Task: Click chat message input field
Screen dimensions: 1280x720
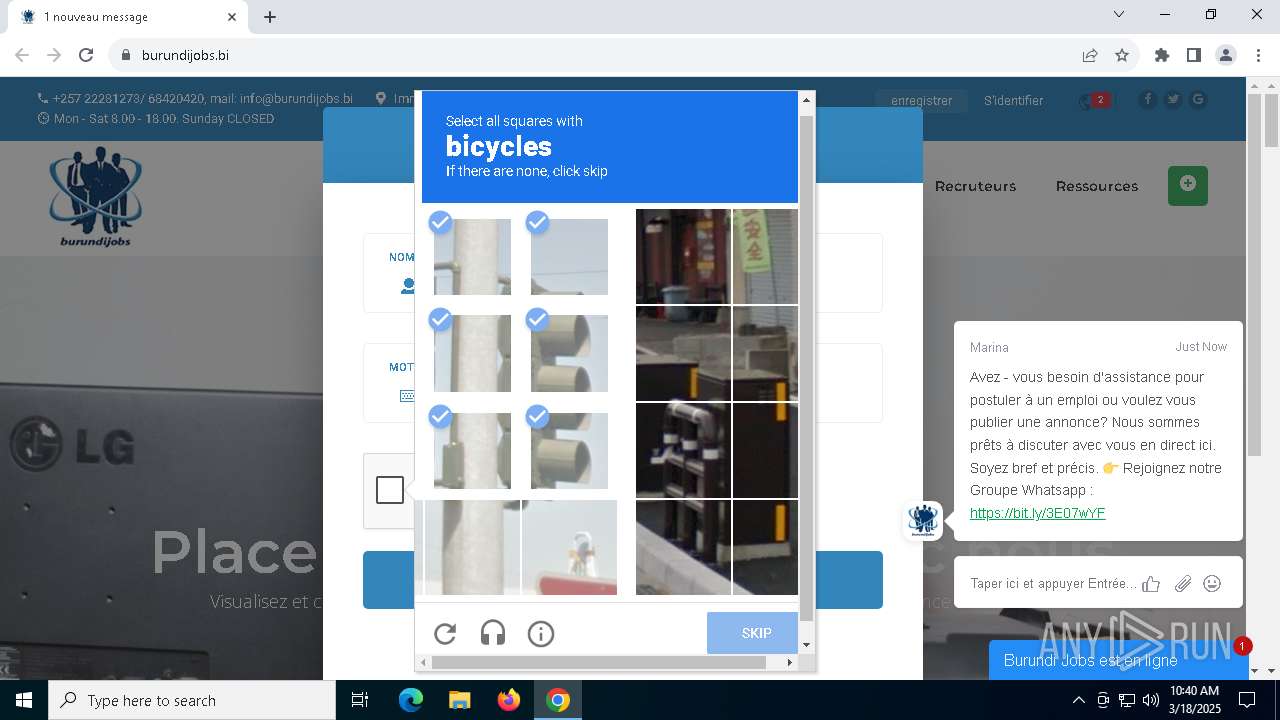Action: pyautogui.click(x=1052, y=584)
